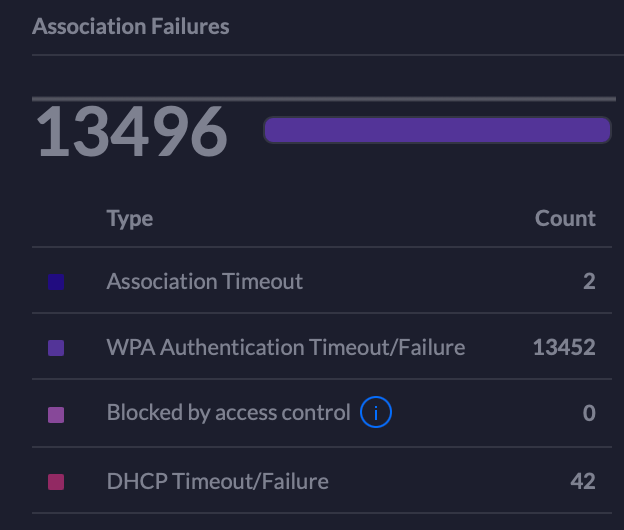Click the DHCP Timeout/Failure color swatch
The image size is (624, 530).
(x=56, y=482)
